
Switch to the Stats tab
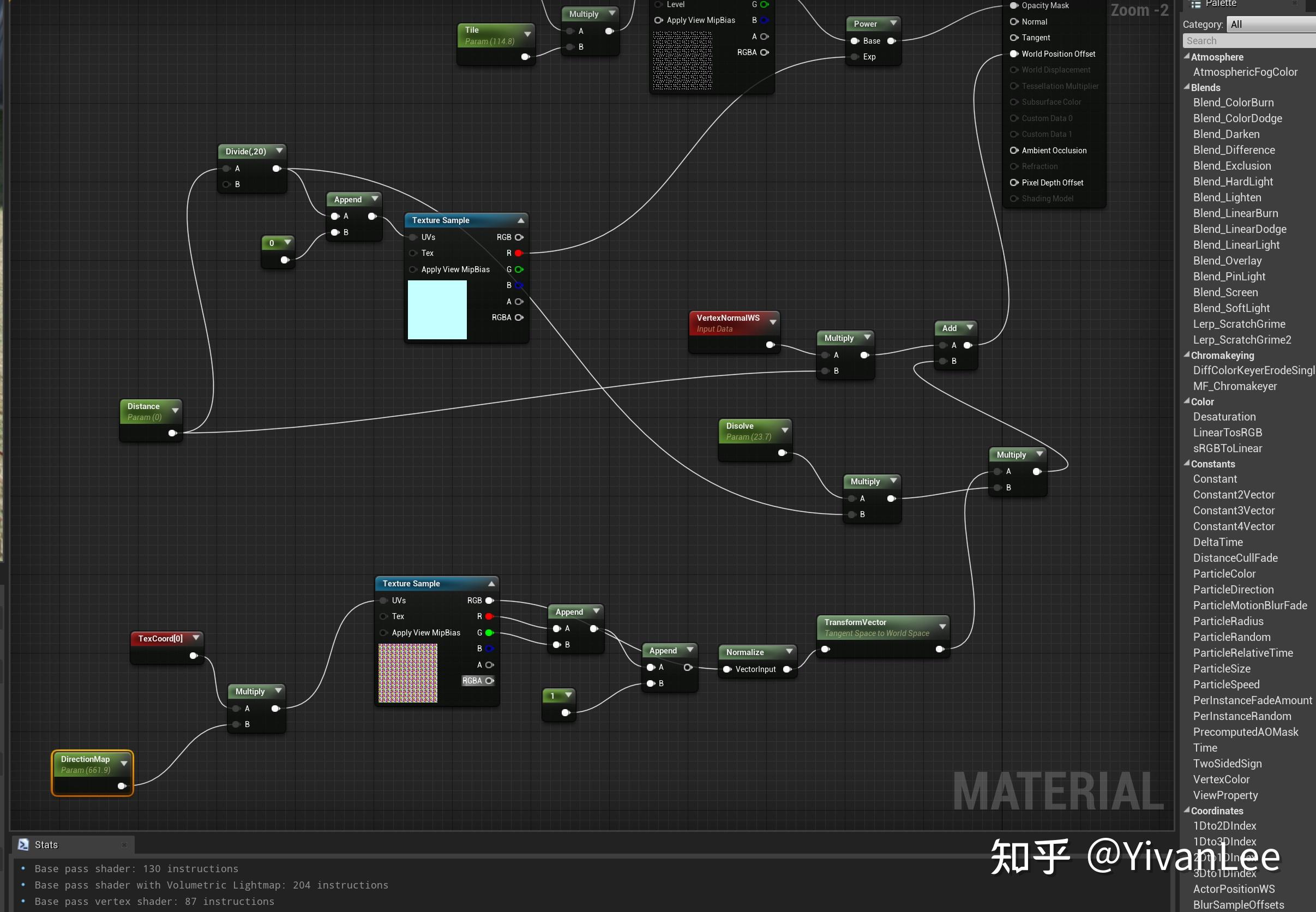coord(46,844)
